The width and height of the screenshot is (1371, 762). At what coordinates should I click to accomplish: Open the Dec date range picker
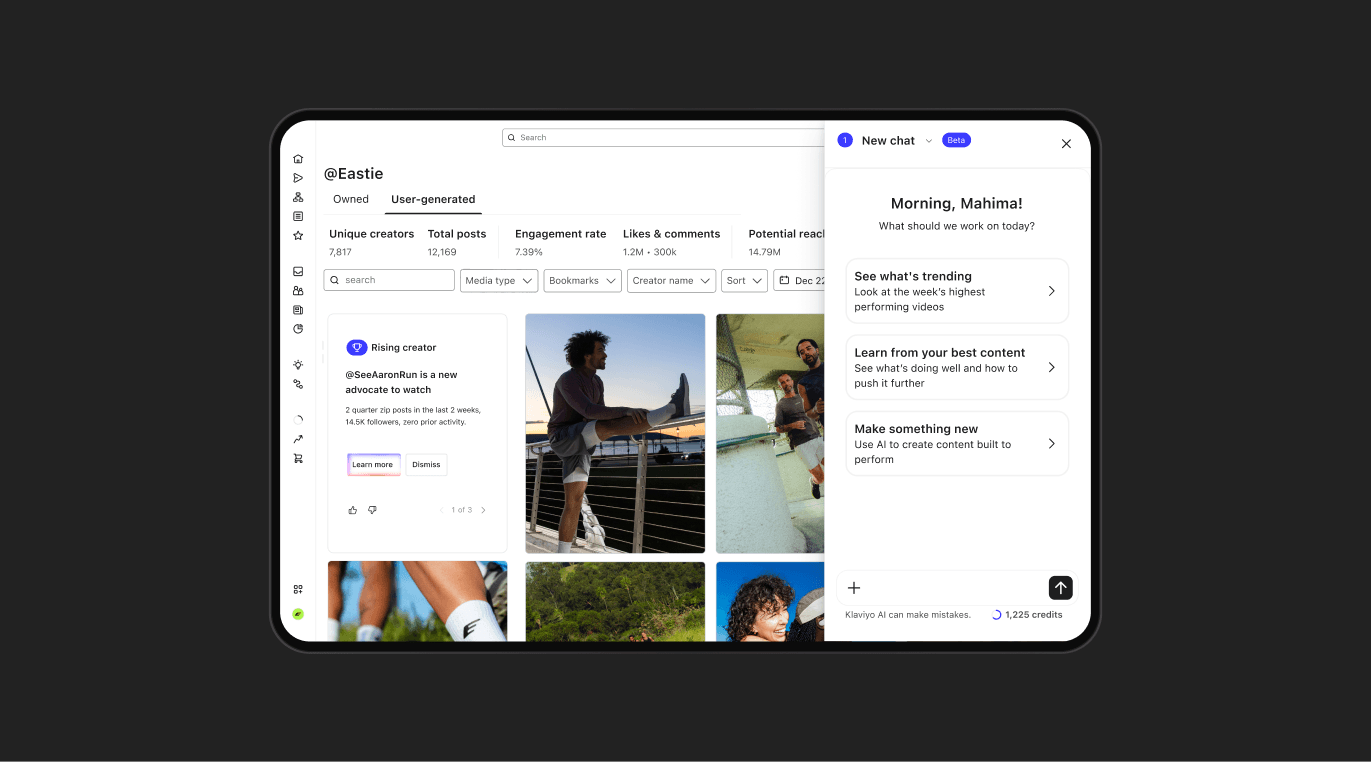[x=800, y=281]
